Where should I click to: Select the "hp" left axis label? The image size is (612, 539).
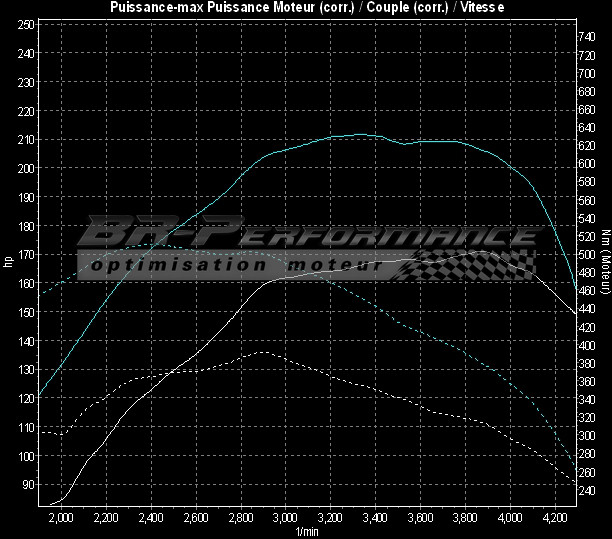(8, 262)
